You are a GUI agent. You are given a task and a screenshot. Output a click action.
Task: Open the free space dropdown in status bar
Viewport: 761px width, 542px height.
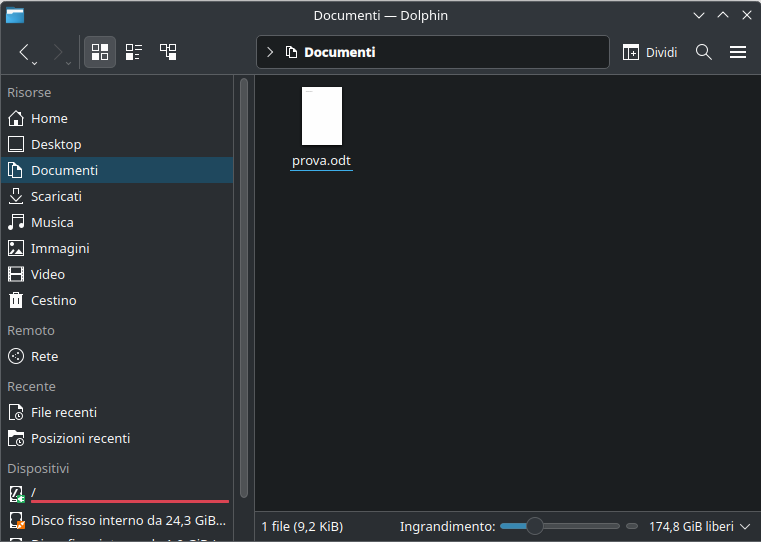700,526
